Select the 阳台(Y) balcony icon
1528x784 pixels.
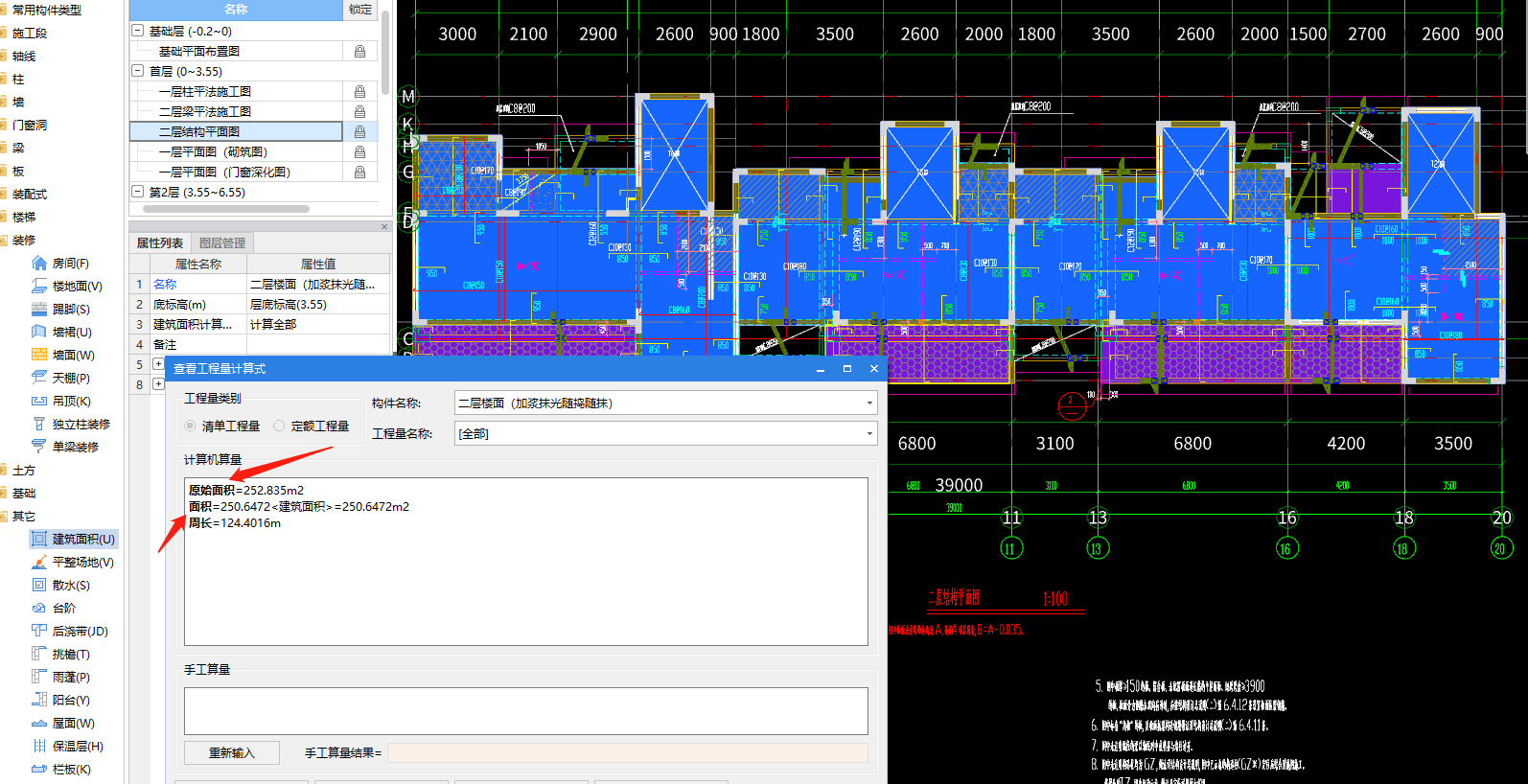pos(39,700)
